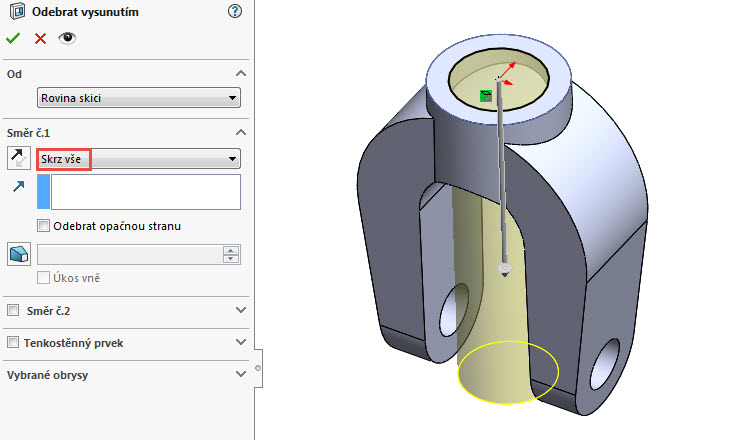Click the Vybrané obrysy label
The image size is (750, 440).
coord(47,375)
